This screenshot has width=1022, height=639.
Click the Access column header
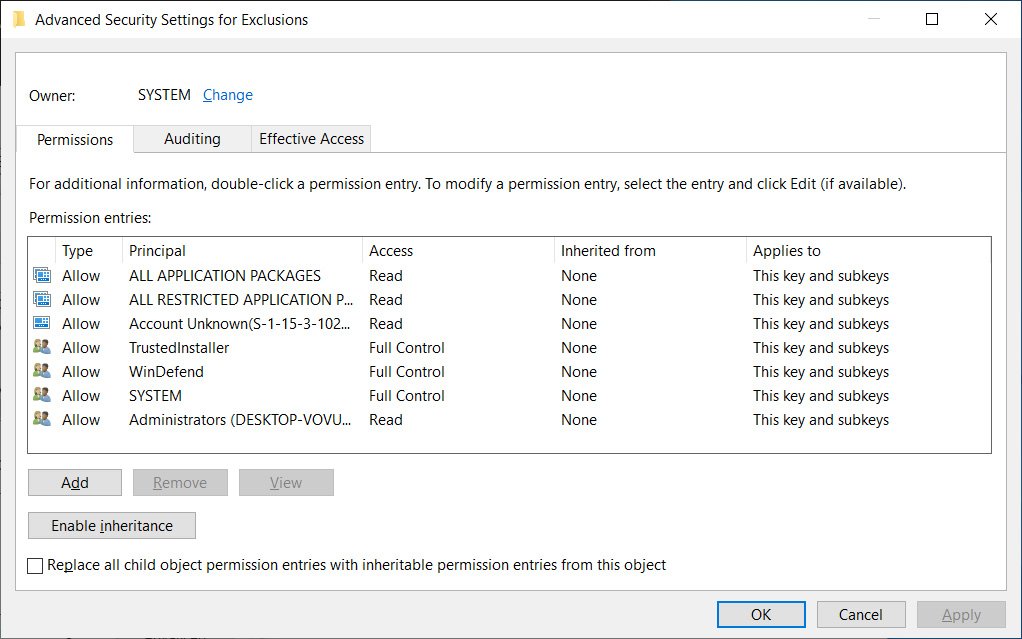coord(391,250)
